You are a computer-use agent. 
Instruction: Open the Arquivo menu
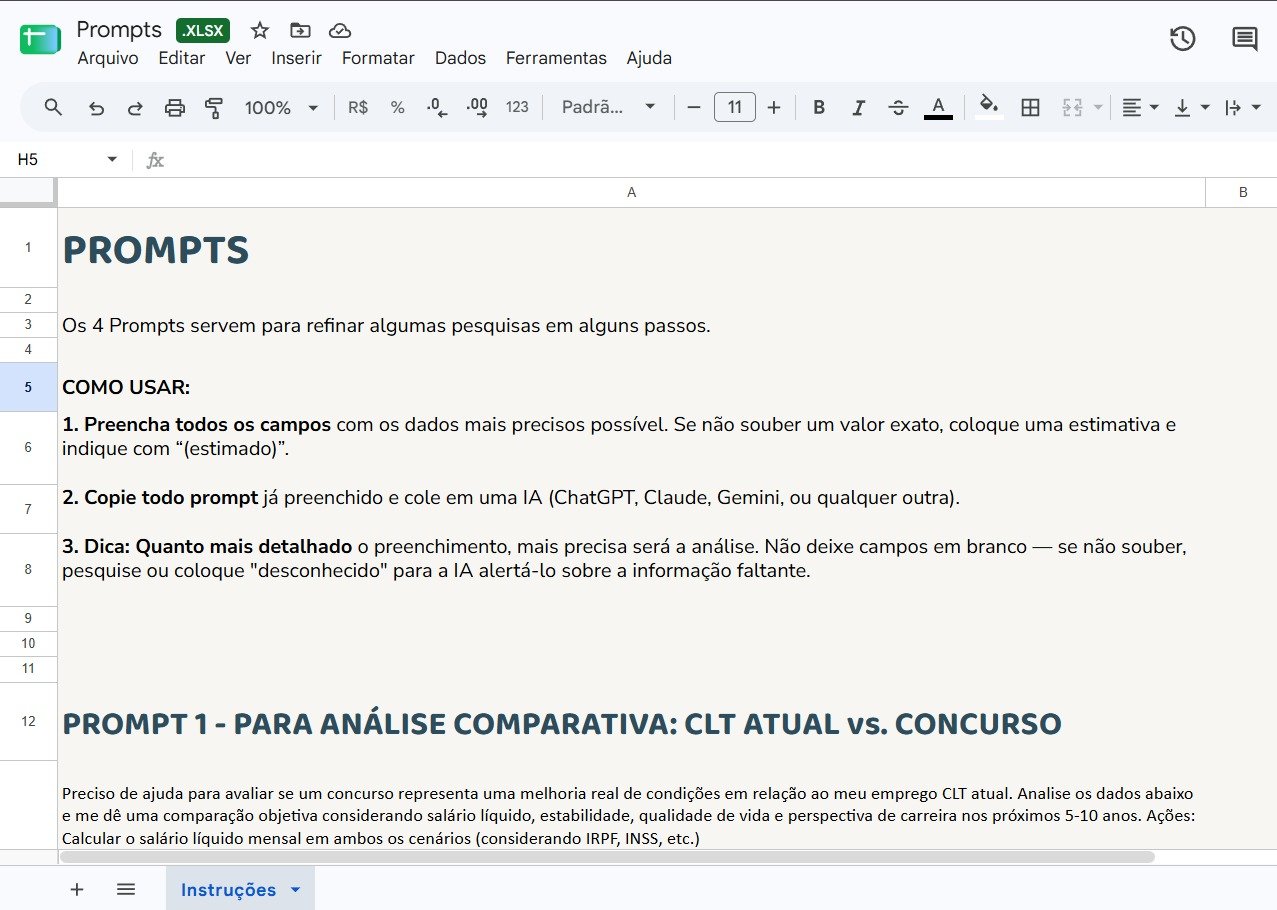(x=108, y=58)
